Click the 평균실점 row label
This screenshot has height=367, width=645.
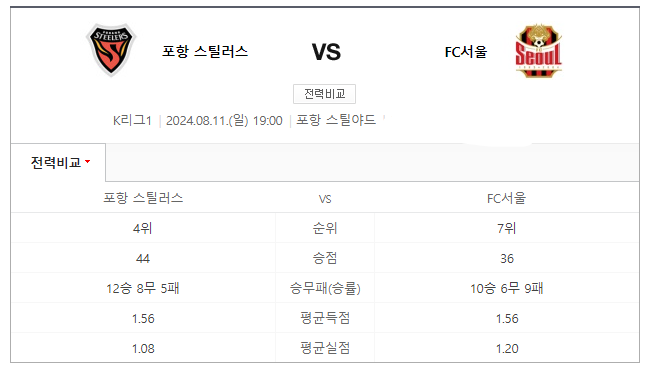(325, 348)
